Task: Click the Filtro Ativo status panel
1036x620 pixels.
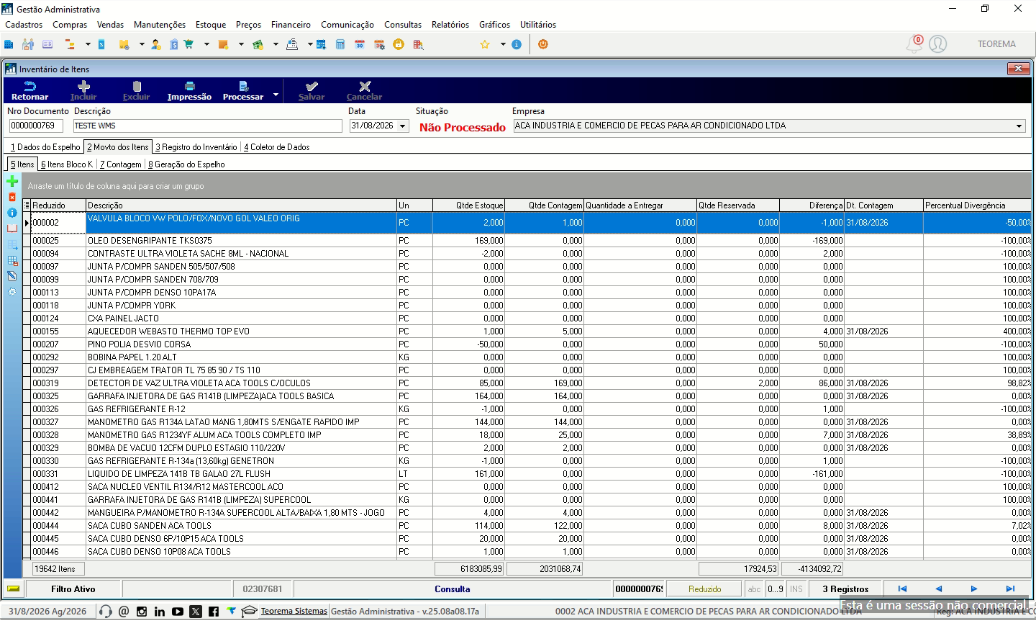Action: (x=73, y=588)
